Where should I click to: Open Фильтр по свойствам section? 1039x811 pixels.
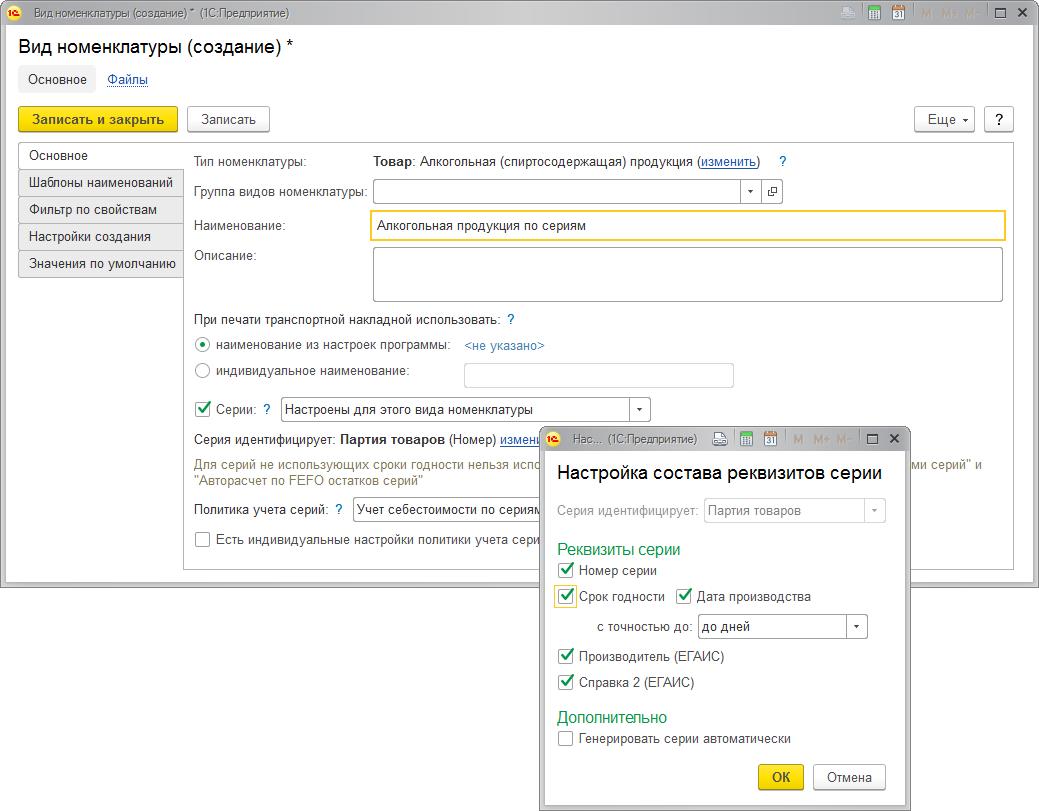pyautogui.click(x=101, y=210)
